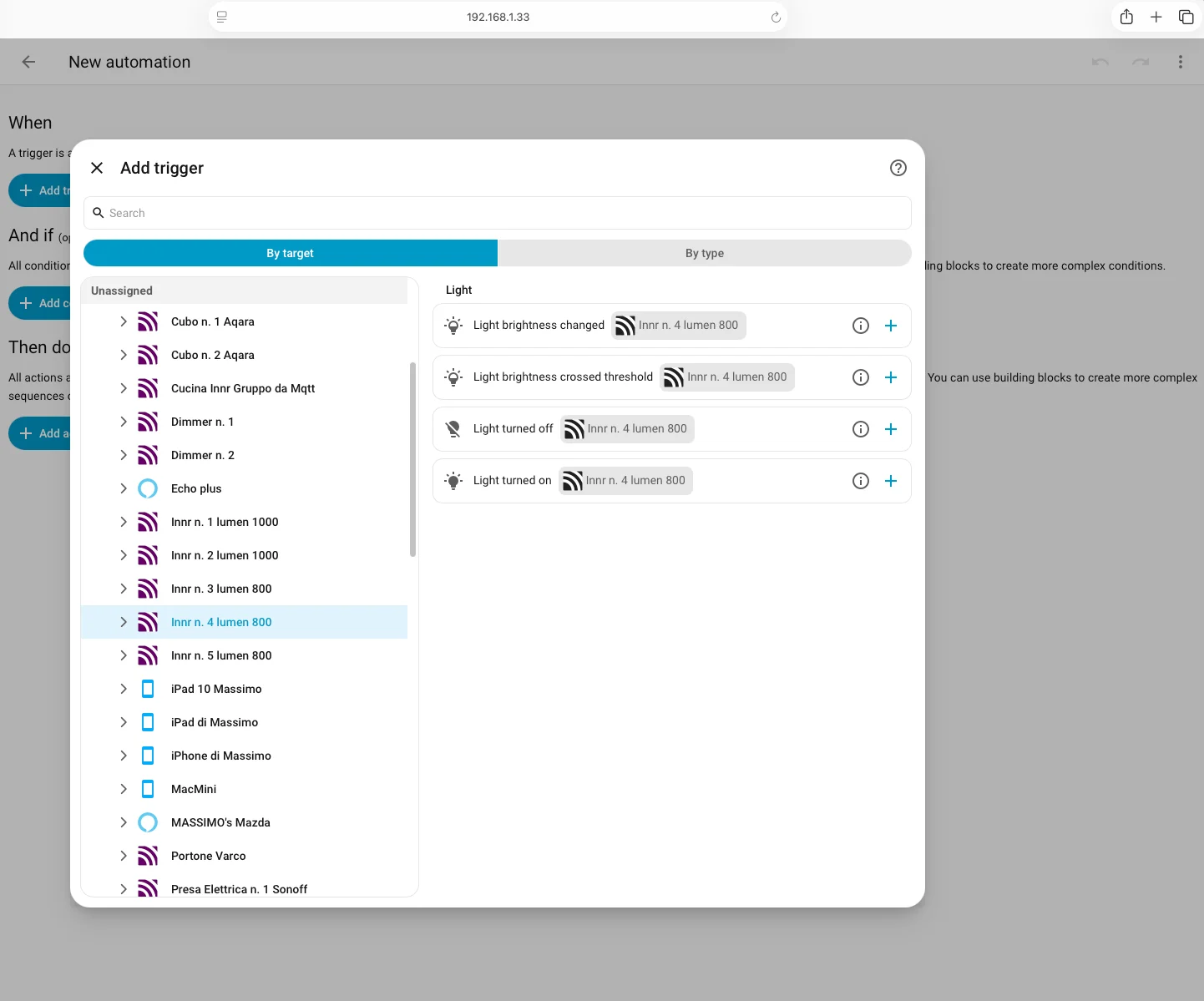This screenshot has width=1204, height=1001.
Task: Click Innr n. 4 chip on brightness changed
Action: click(x=679, y=326)
